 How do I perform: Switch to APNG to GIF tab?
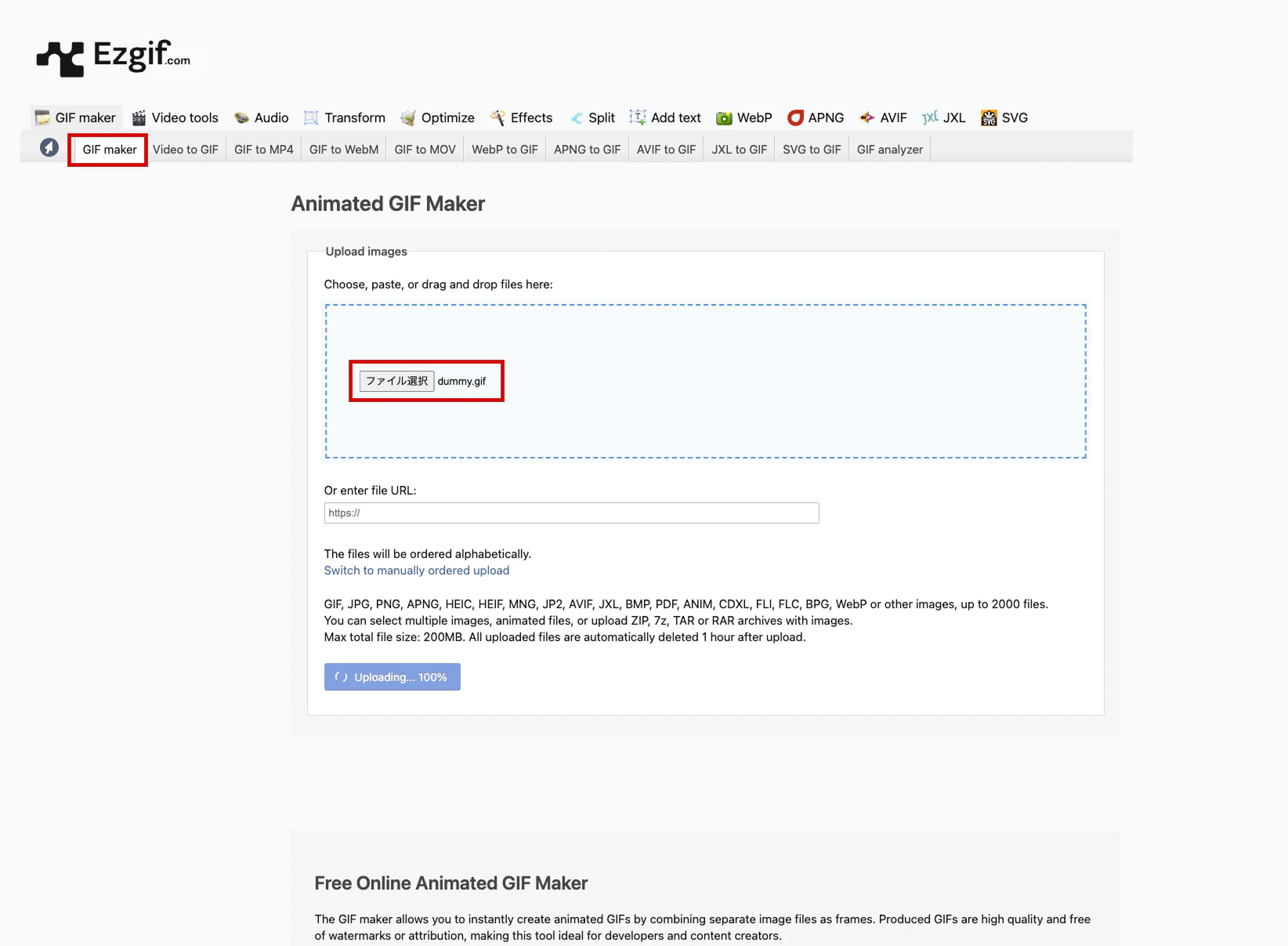(587, 150)
